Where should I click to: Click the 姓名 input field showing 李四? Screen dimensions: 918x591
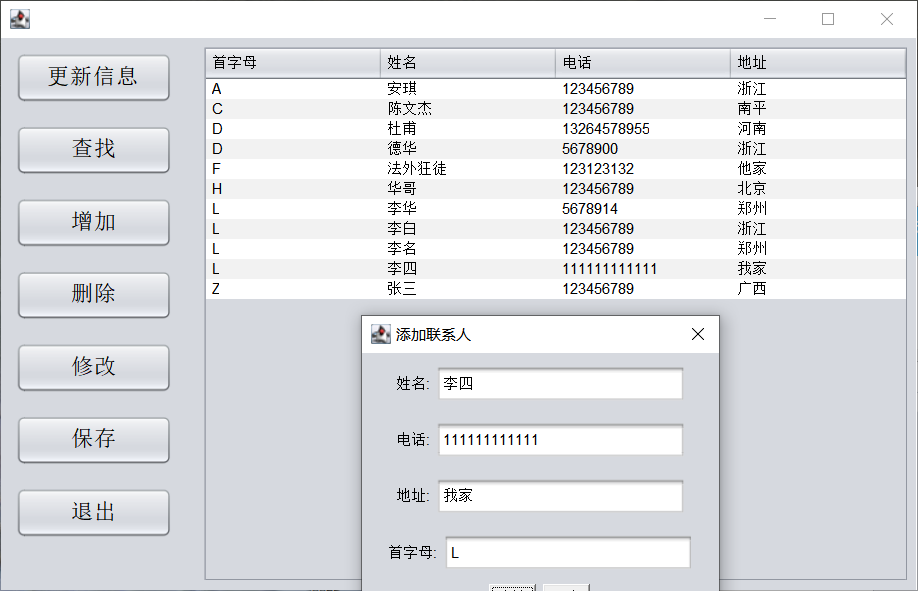tap(560, 383)
